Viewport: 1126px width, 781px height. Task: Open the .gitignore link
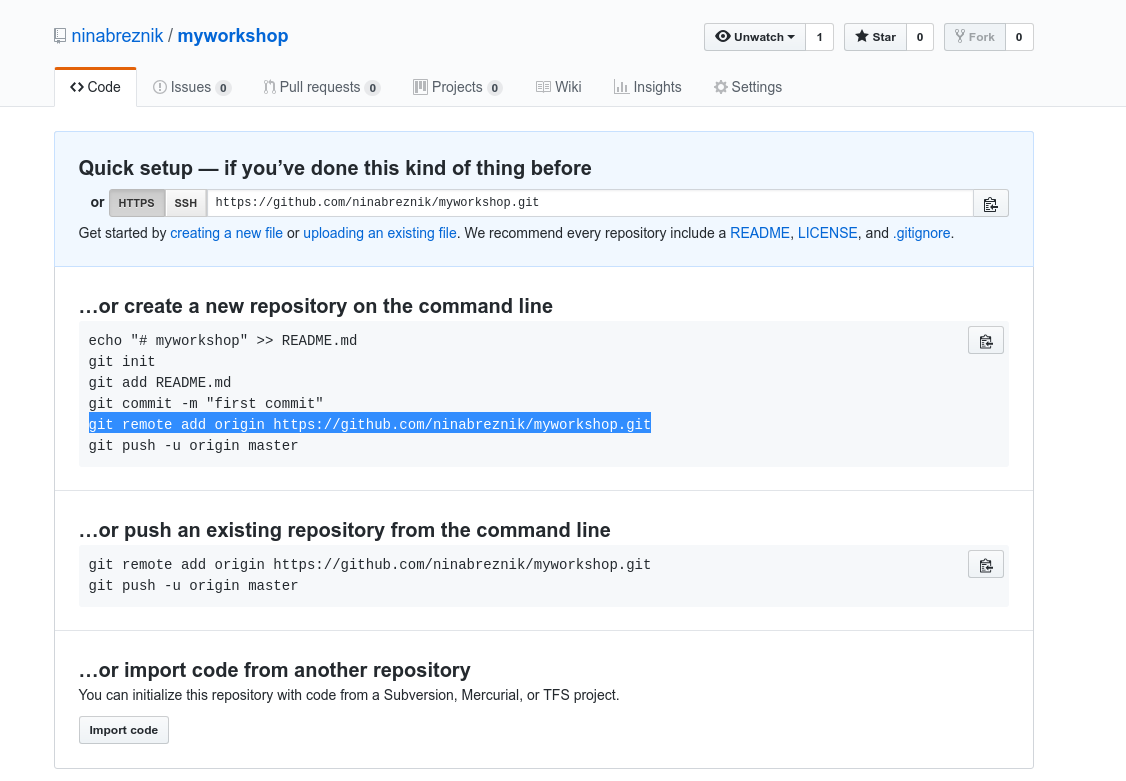point(921,233)
